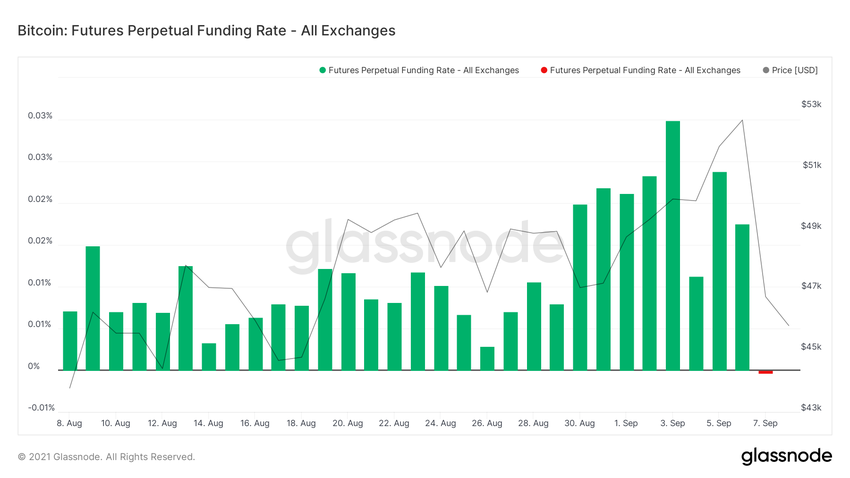Image resolution: width=850 pixels, height=478 pixels.
Task: Click the Glassnode copyright notice
Action: [x=107, y=457]
